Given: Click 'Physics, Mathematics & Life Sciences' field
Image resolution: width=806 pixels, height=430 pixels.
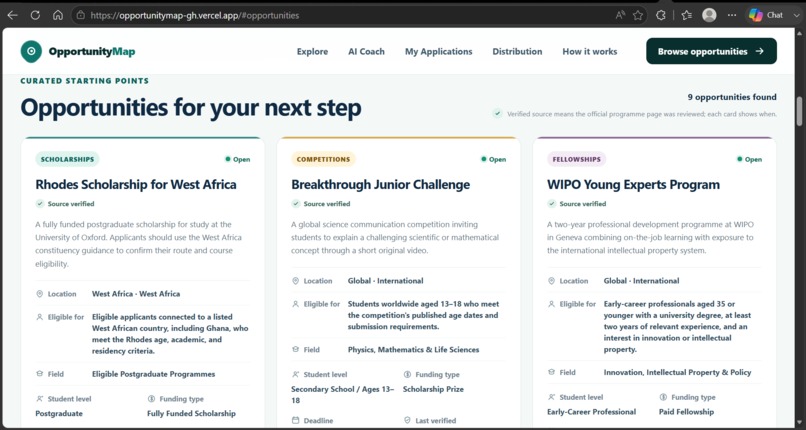Looking at the screenshot, I should pos(413,349).
